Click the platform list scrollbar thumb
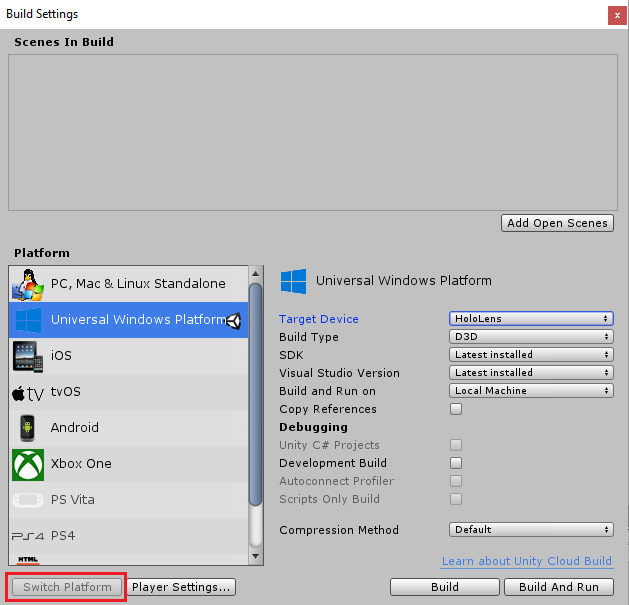Image resolution: width=629 pixels, height=605 pixels. click(255, 394)
